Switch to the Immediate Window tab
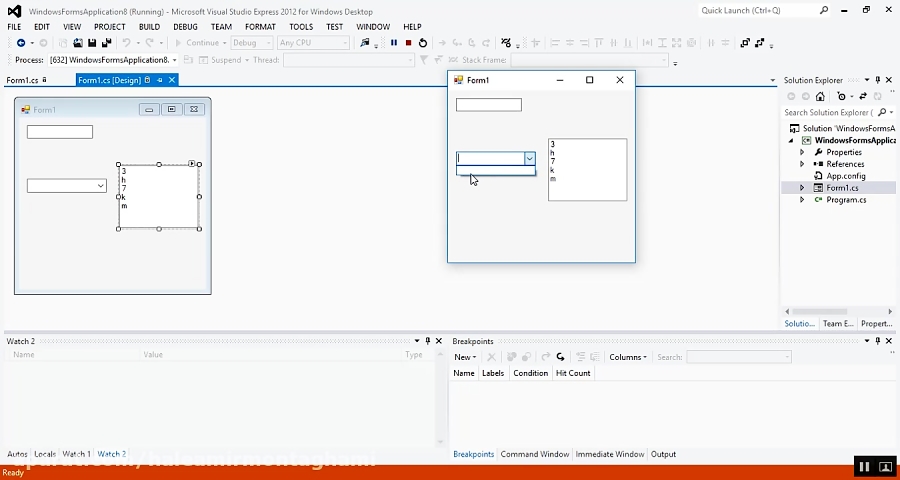Screen dimensions: 900x480 (609, 454)
